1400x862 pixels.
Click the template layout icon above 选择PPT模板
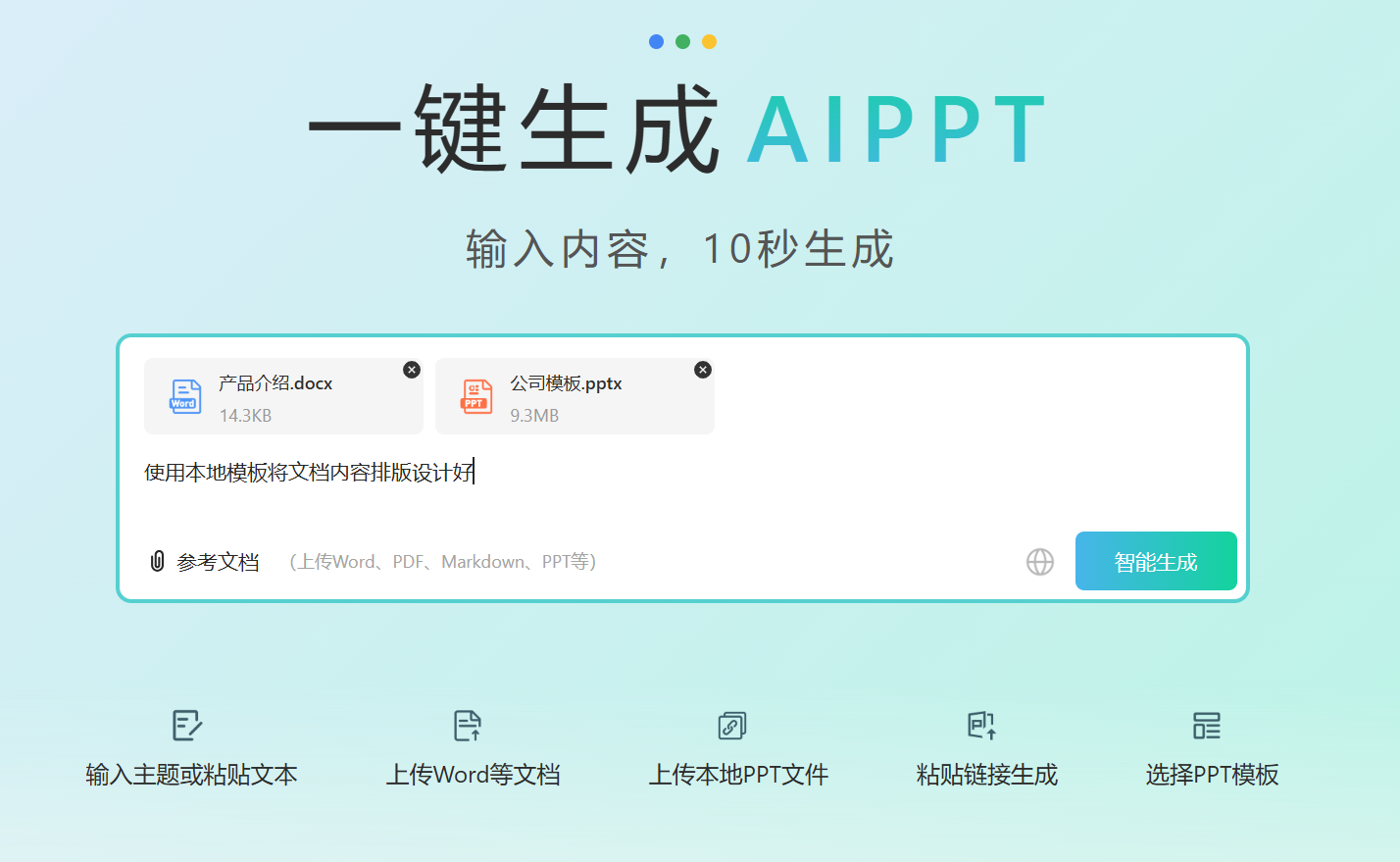pos(1207,726)
